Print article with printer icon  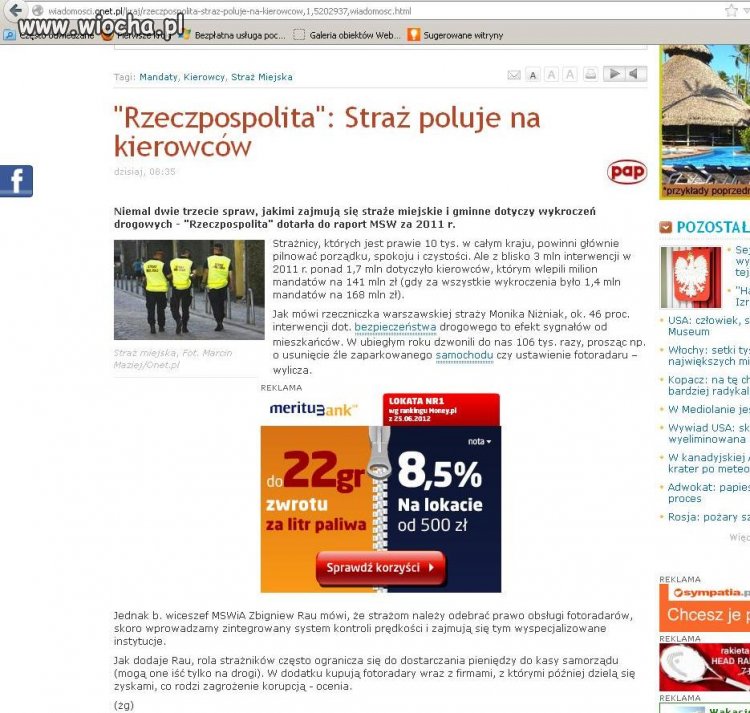click(591, 75)
